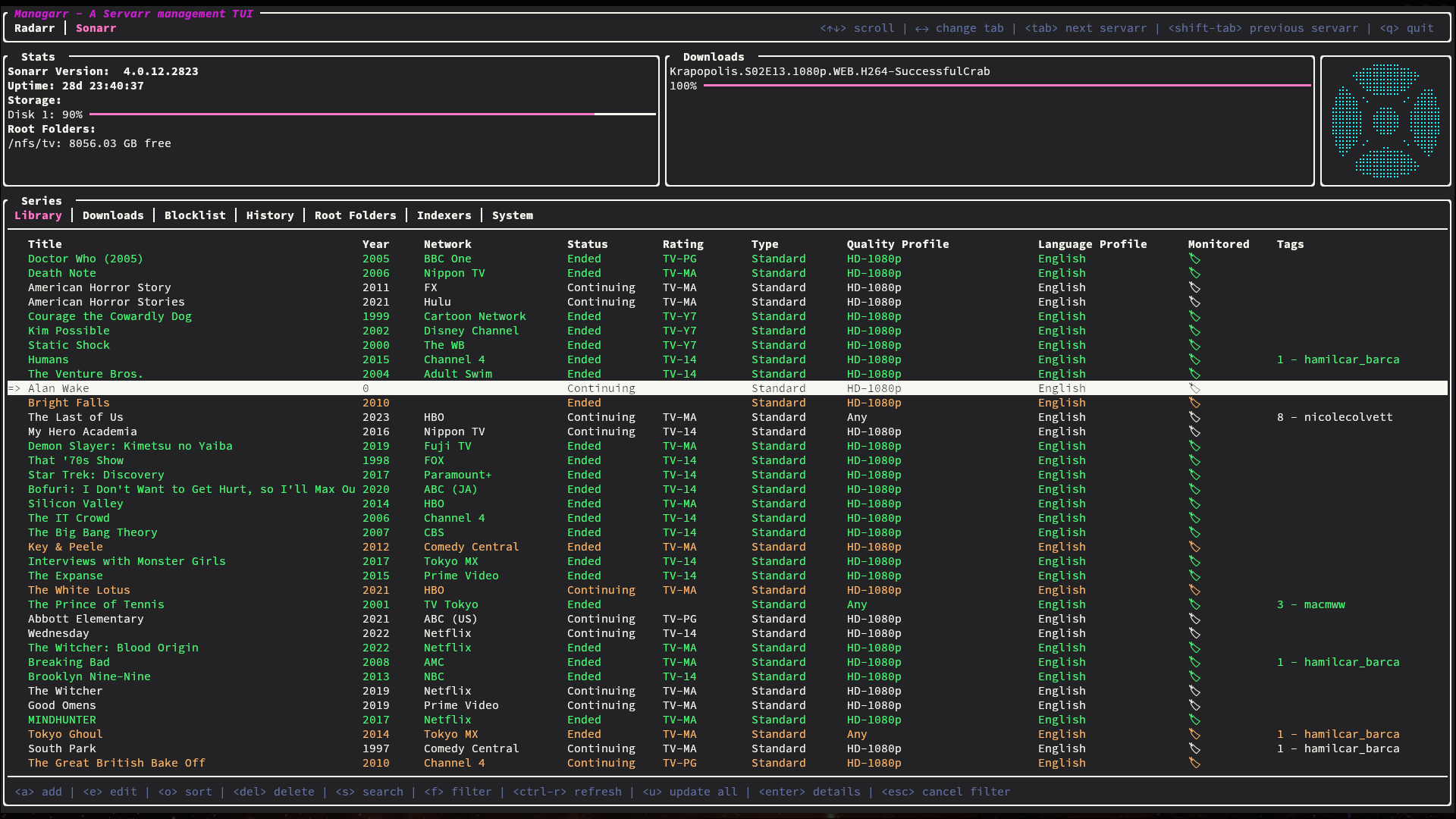This screenshot has width=1456, height=819.
Task: Click the <a> add action
Action: coord(39,791)
